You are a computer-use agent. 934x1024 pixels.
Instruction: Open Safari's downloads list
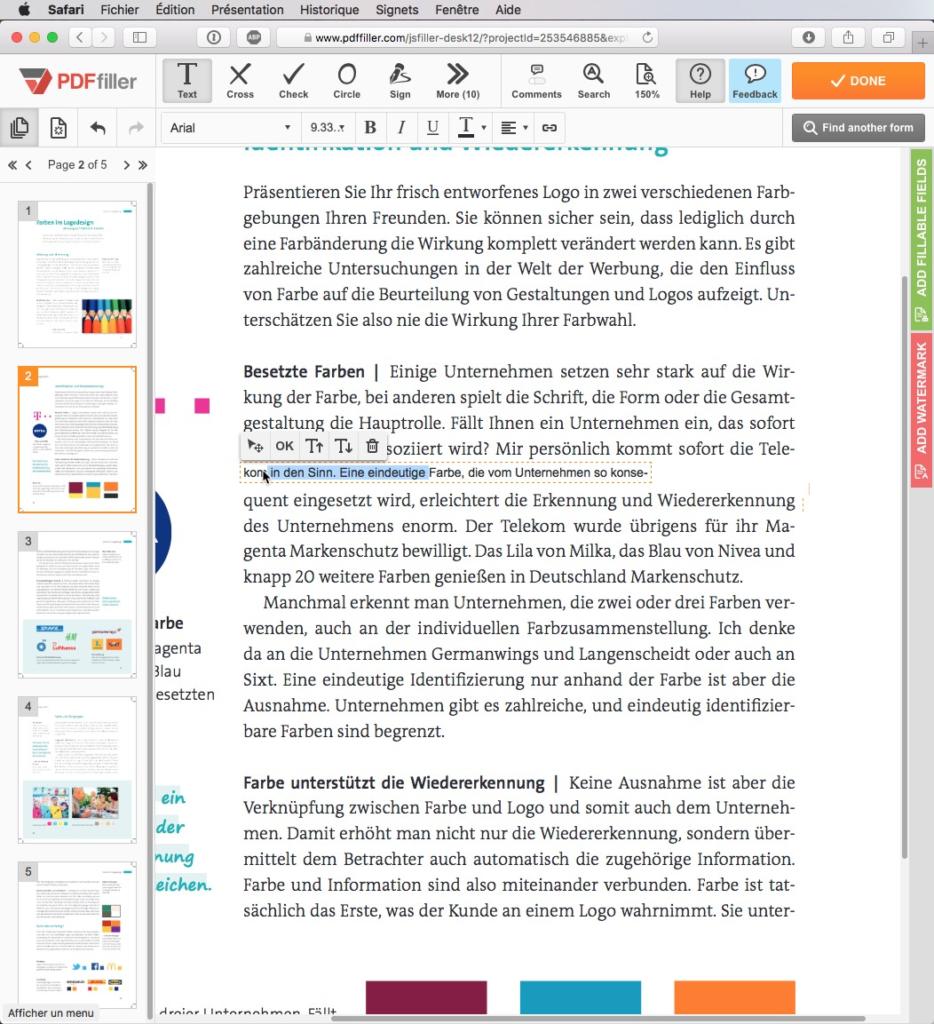[x=809, y=37]
